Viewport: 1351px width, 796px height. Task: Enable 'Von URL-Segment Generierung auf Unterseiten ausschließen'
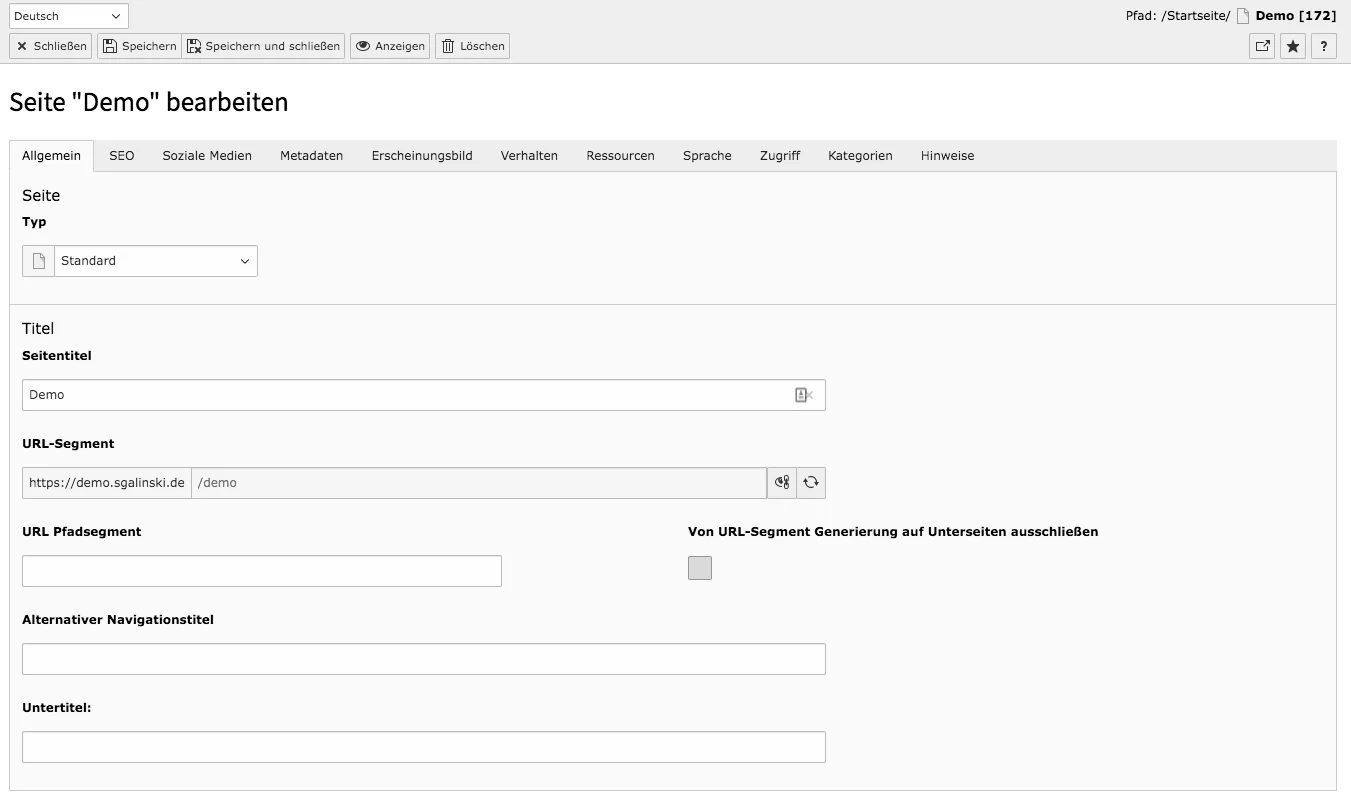700,567
